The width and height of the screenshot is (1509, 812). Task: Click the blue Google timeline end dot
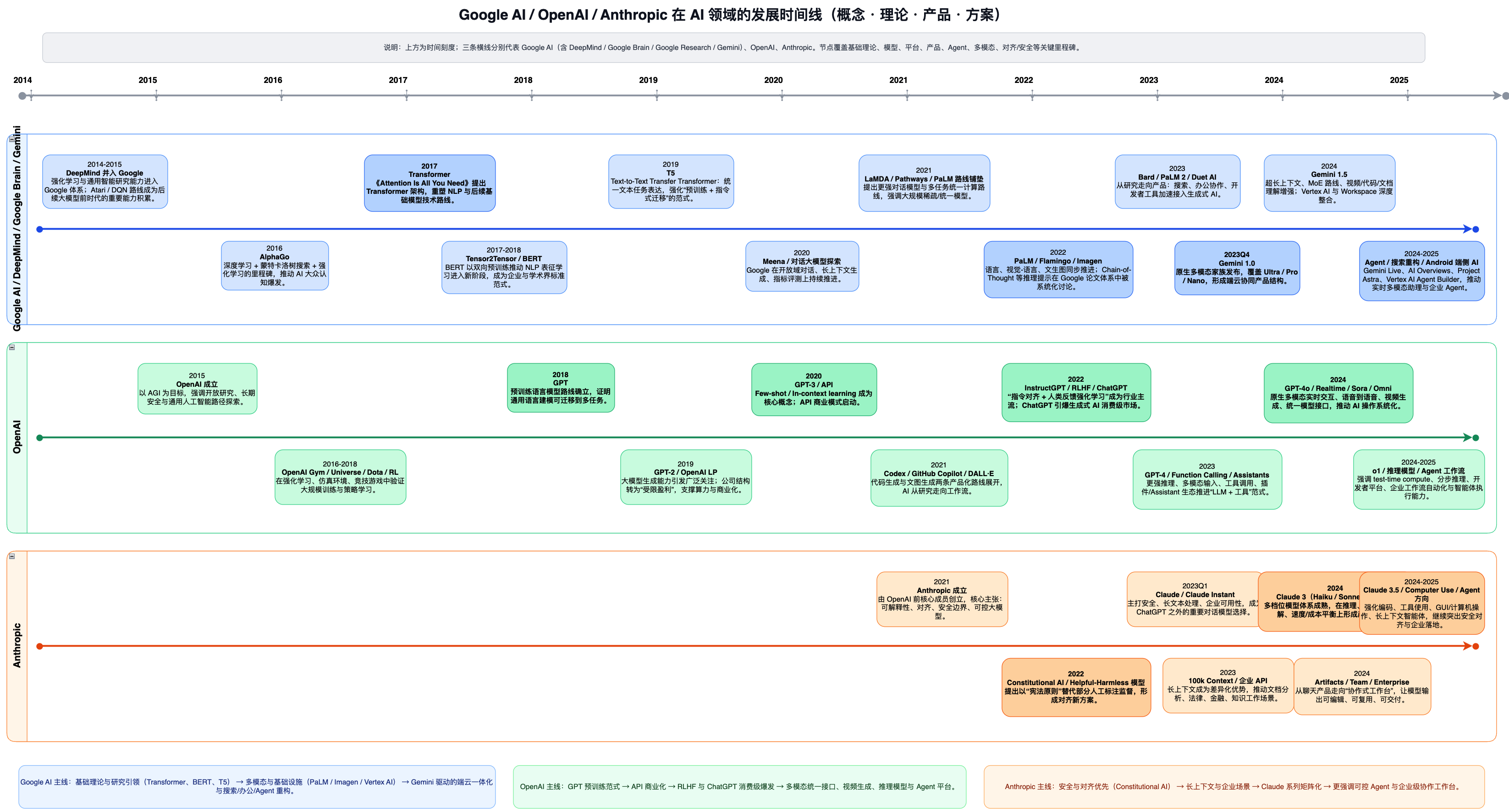point(1476,230)
